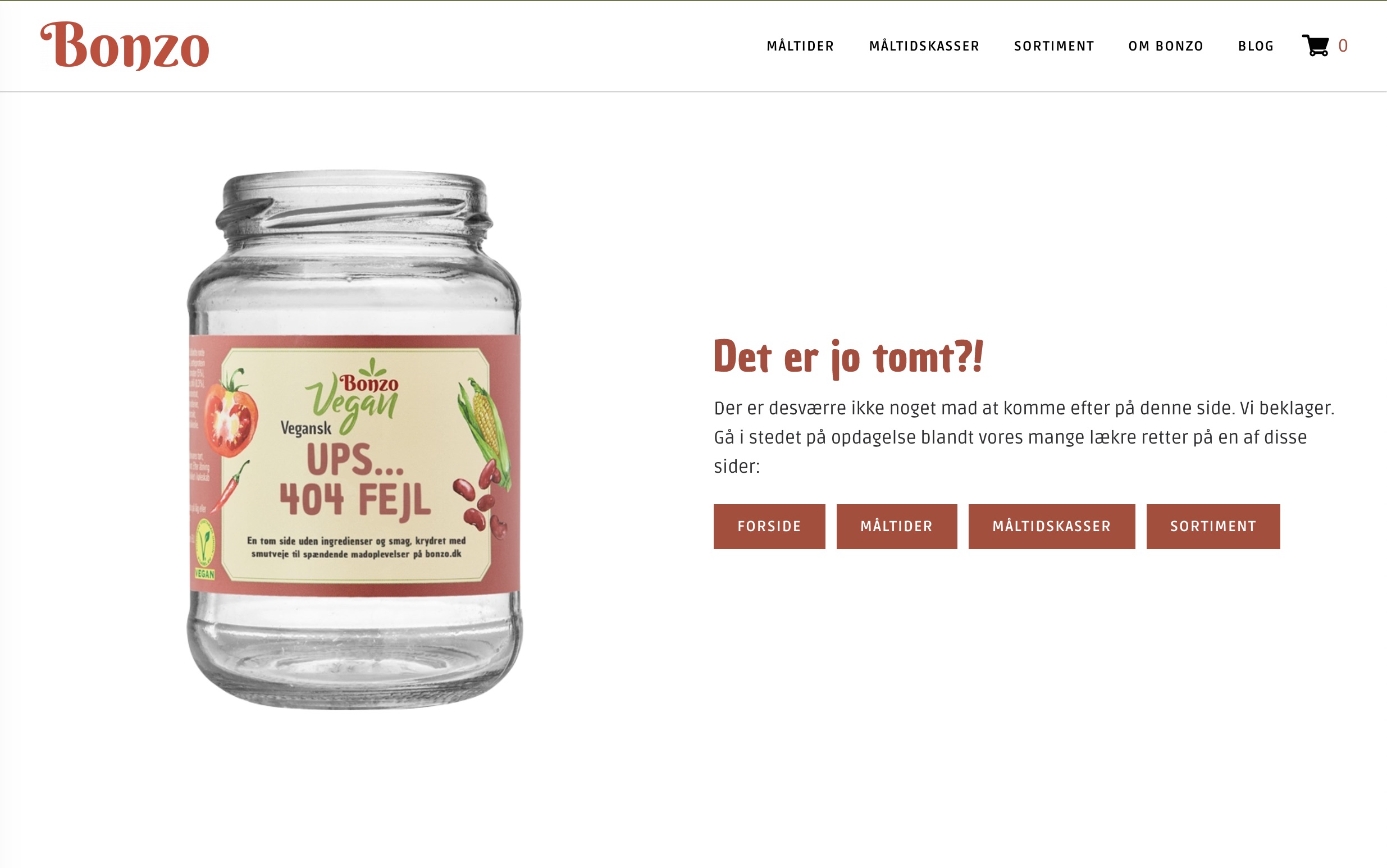The image size is (1387, 868).
Task: Click the Bonzo logo in header
Action: pyautogui.click(x=125, y=46)
